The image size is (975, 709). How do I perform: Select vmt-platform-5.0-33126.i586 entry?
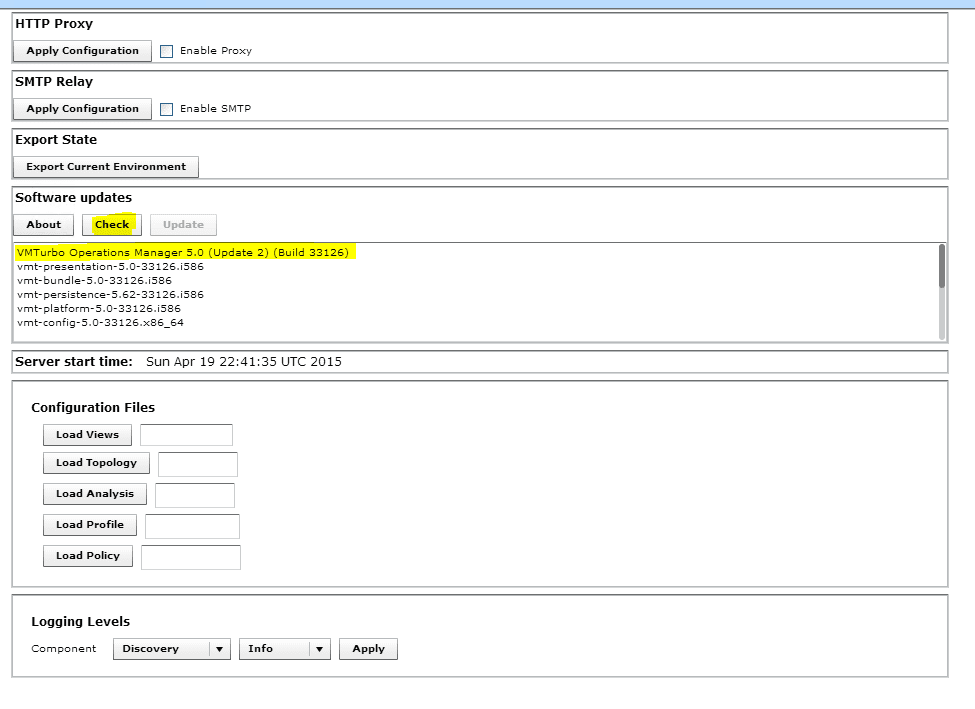(98, 308)
